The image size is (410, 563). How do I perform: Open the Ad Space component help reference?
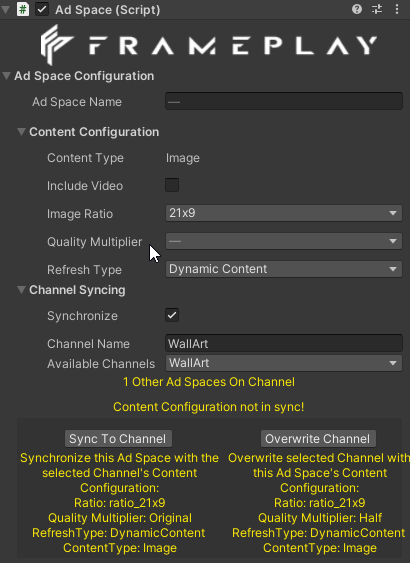click(357, 9)
